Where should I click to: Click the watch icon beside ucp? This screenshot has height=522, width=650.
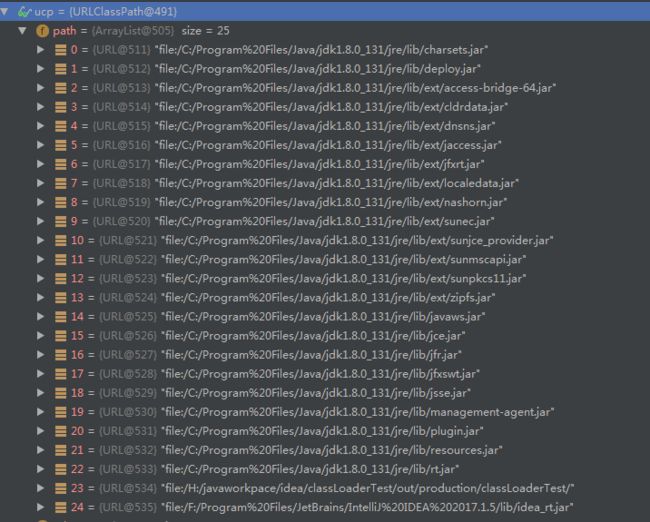[24, 12]
